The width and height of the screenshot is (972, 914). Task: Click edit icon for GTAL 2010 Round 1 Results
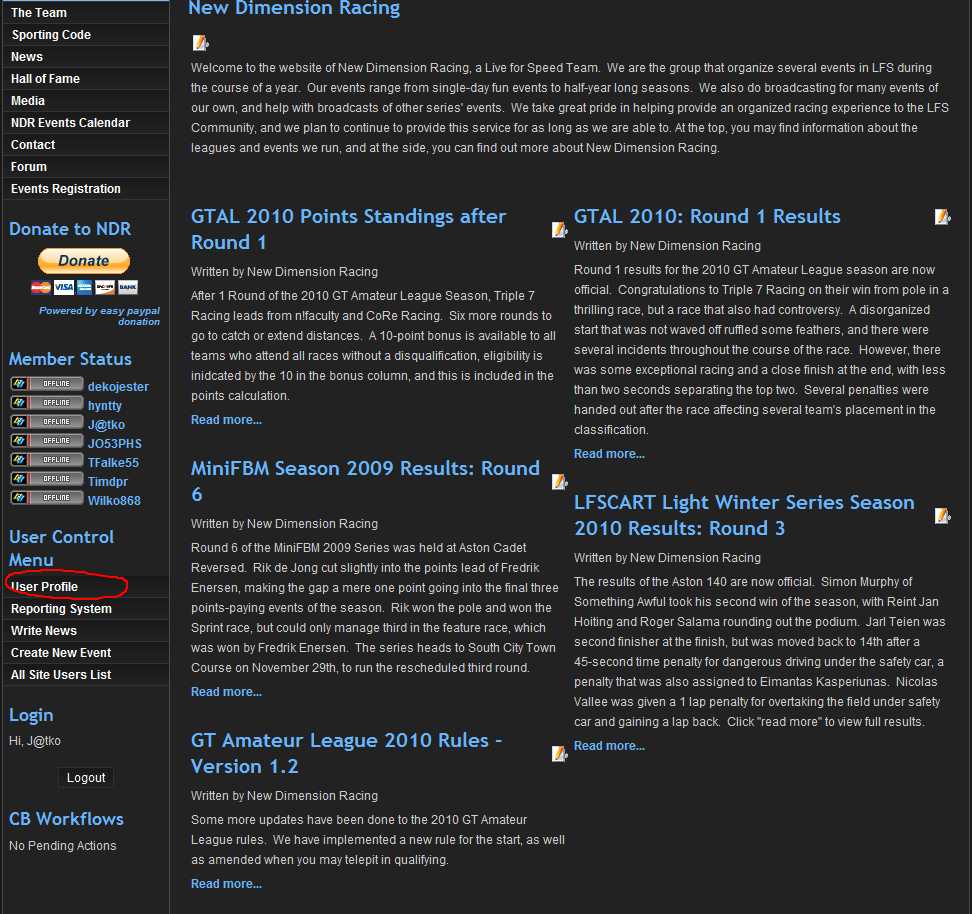point(942,216)
